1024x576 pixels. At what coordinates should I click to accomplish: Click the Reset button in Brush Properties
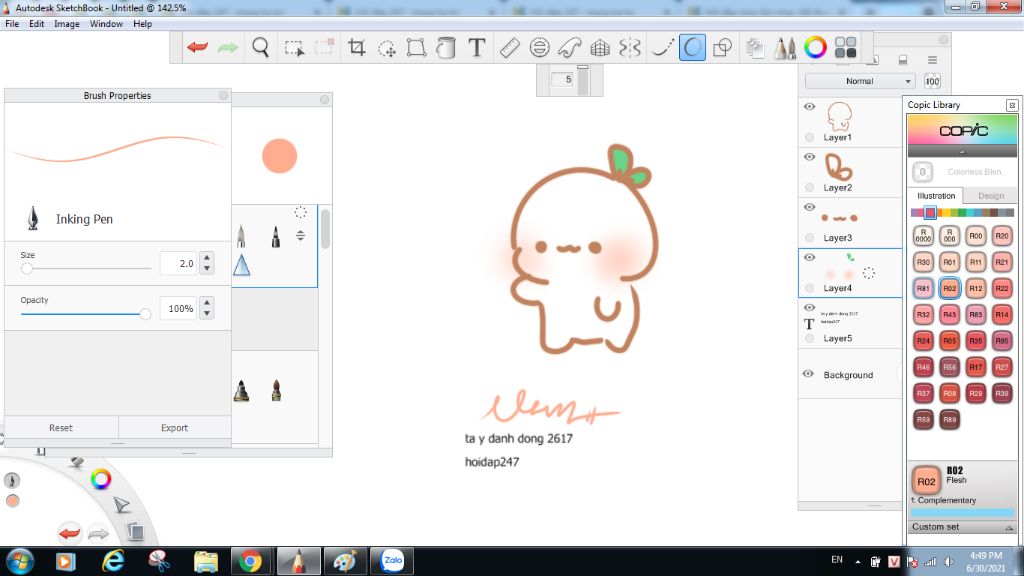pyautogui.click(x=61, y=428)
